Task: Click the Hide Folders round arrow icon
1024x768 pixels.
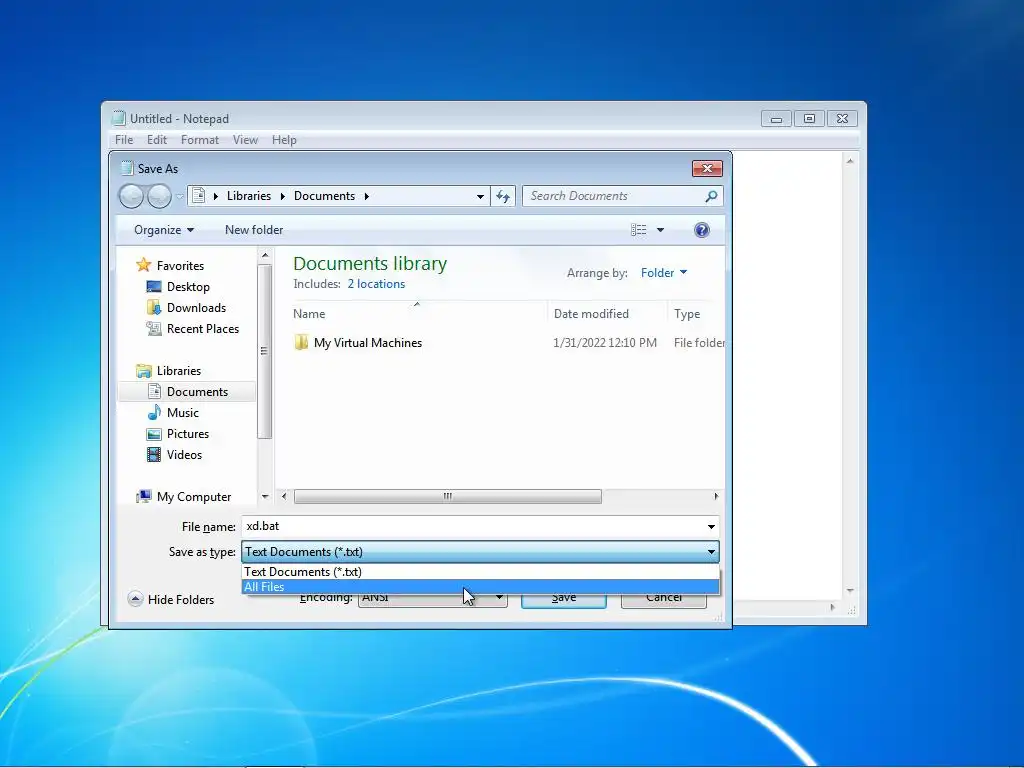Action: pyautogui.click(x=135, y=599)
